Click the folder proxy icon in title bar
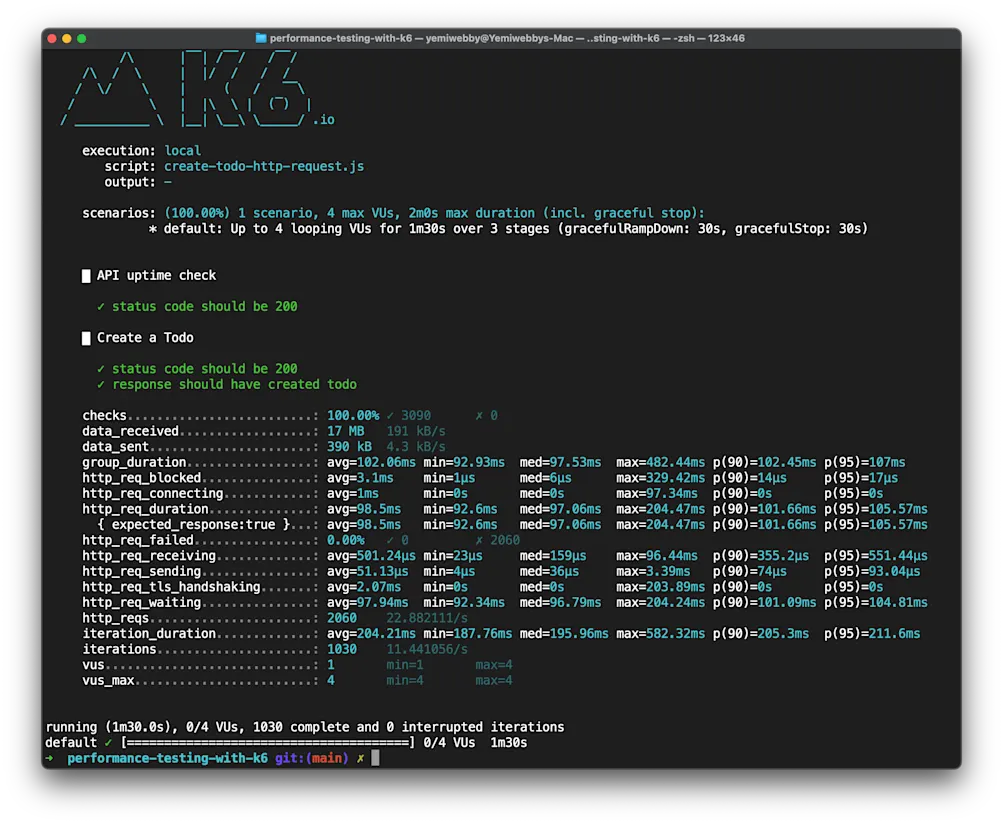Viewport: 1003px width, 824px height. click(x=261, y=37)
